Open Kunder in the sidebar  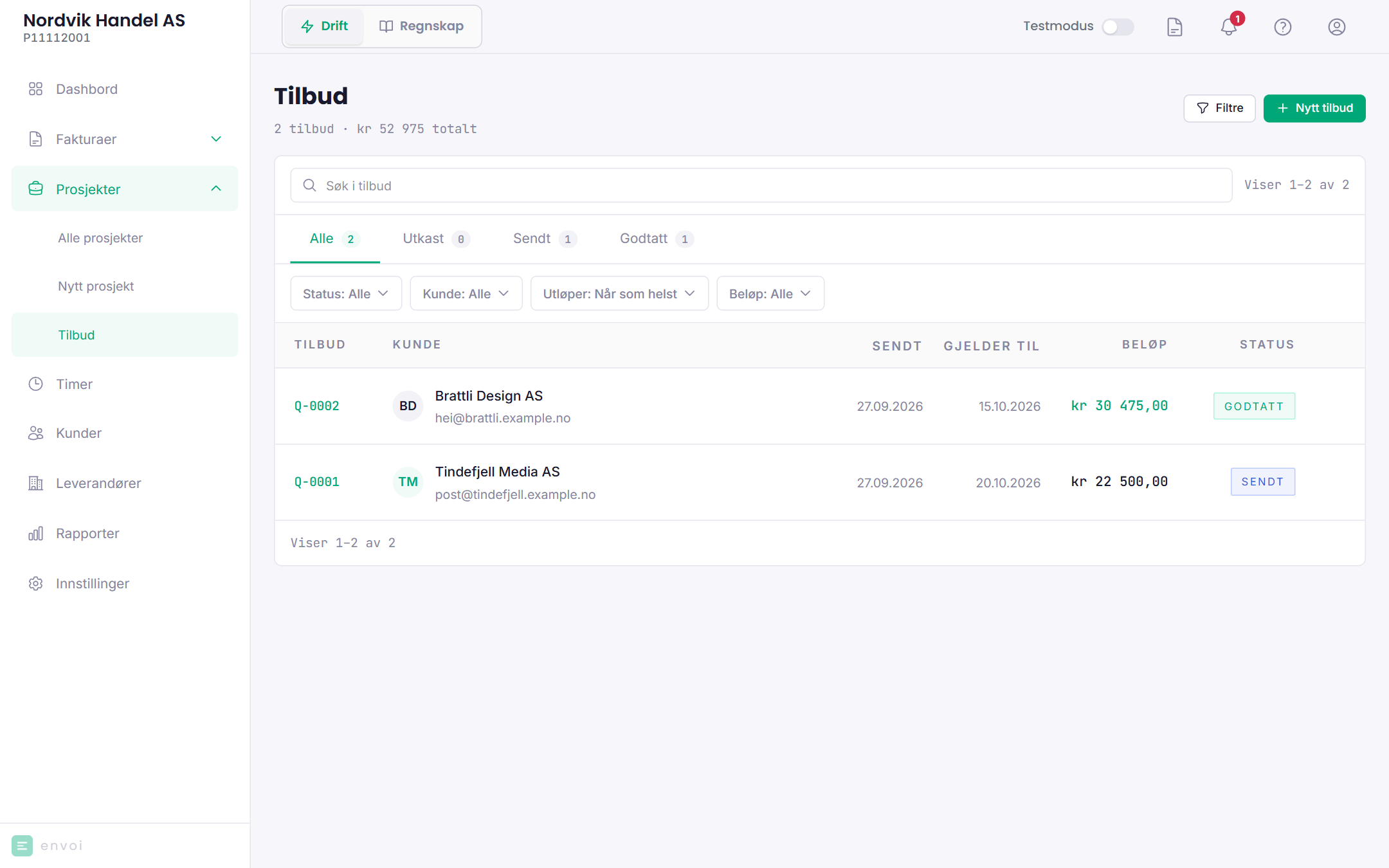pyautogui.click(x=125, y=433)
